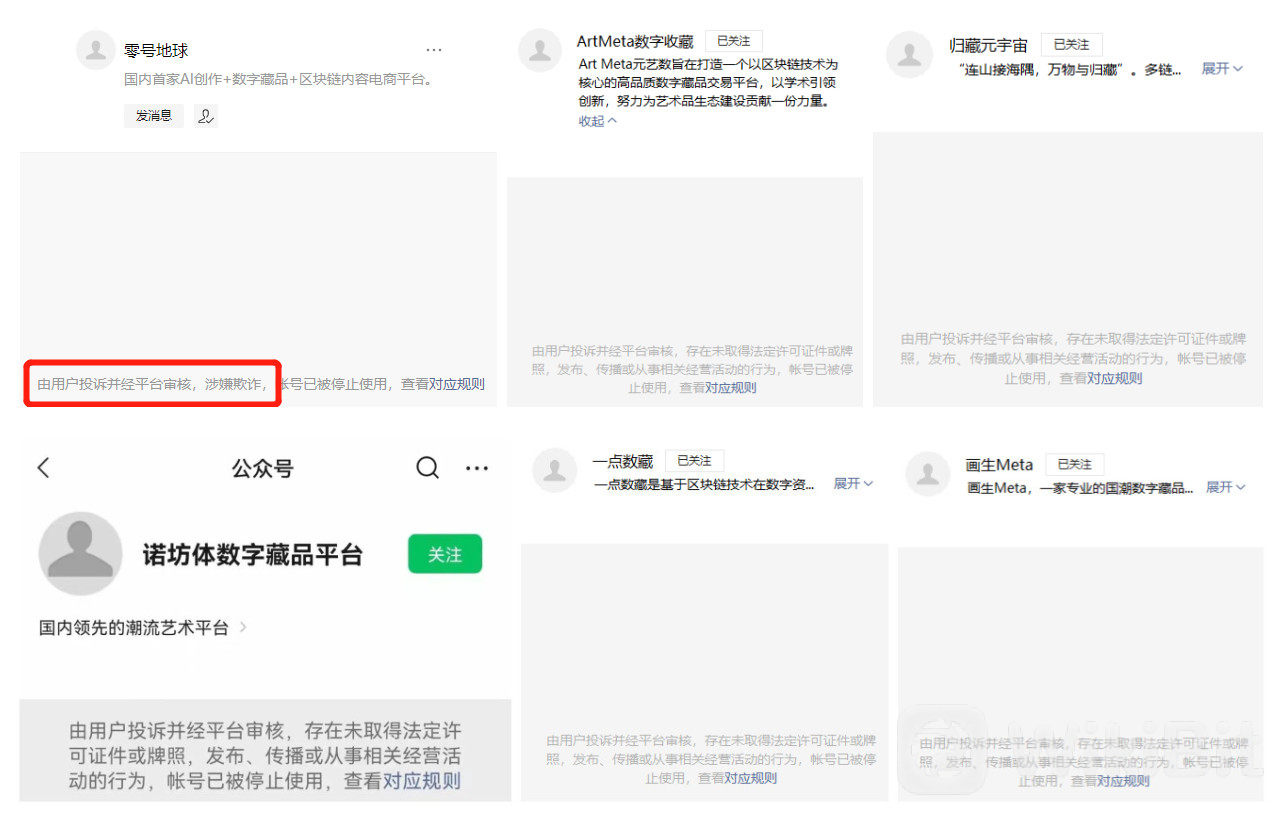Go back using the left arrow in 公众号

pyautogui.click(x=43, y=467)
